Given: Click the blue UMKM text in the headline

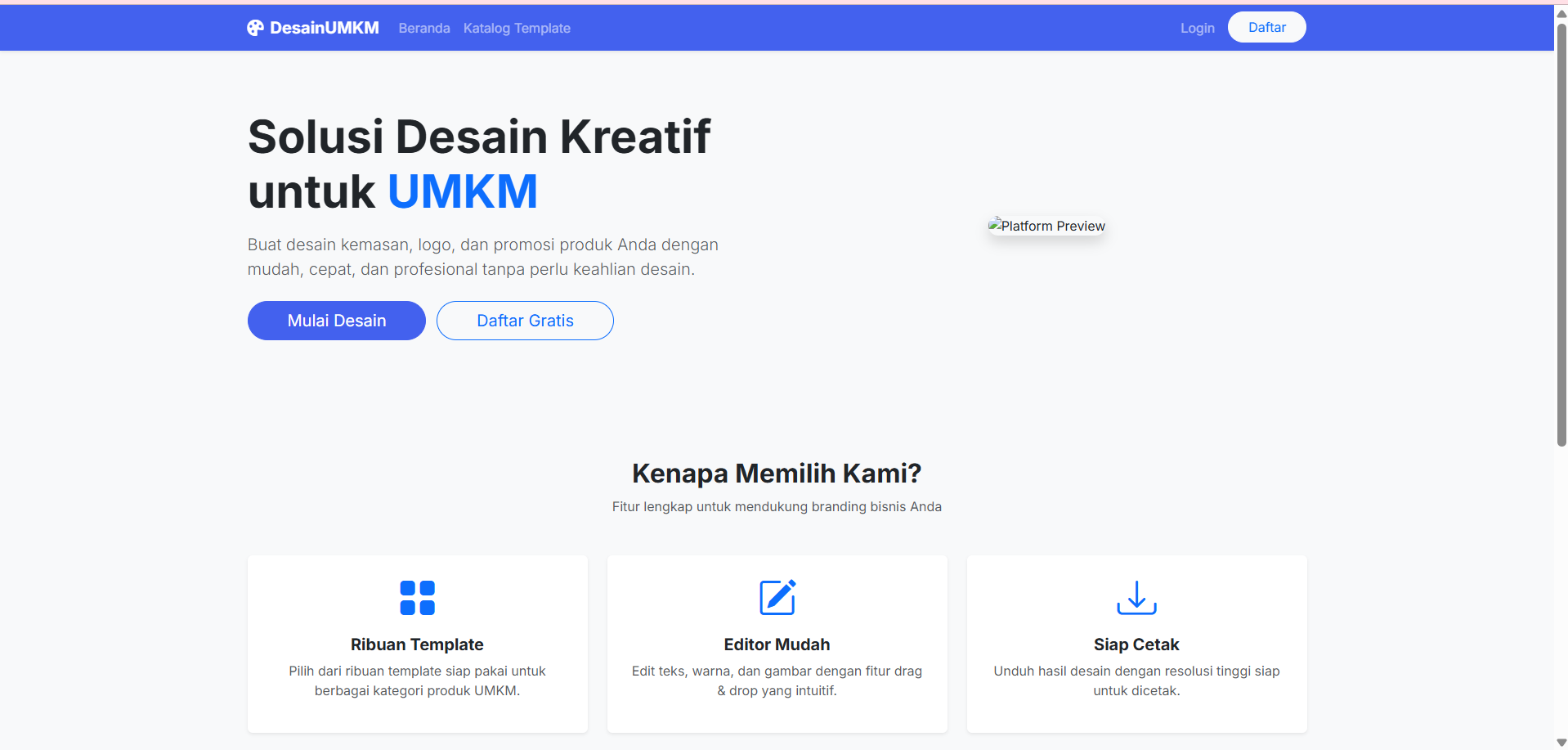Looking at the screenshot, I should pos(463,191).
